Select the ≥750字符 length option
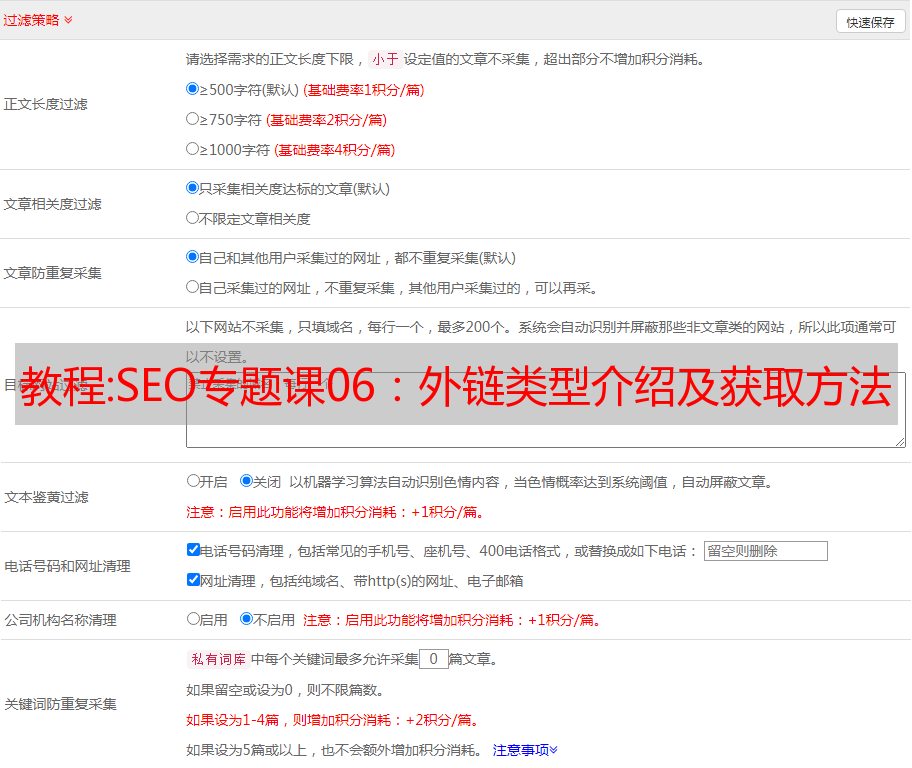This screenshot has height=768, width=912. 193,119
